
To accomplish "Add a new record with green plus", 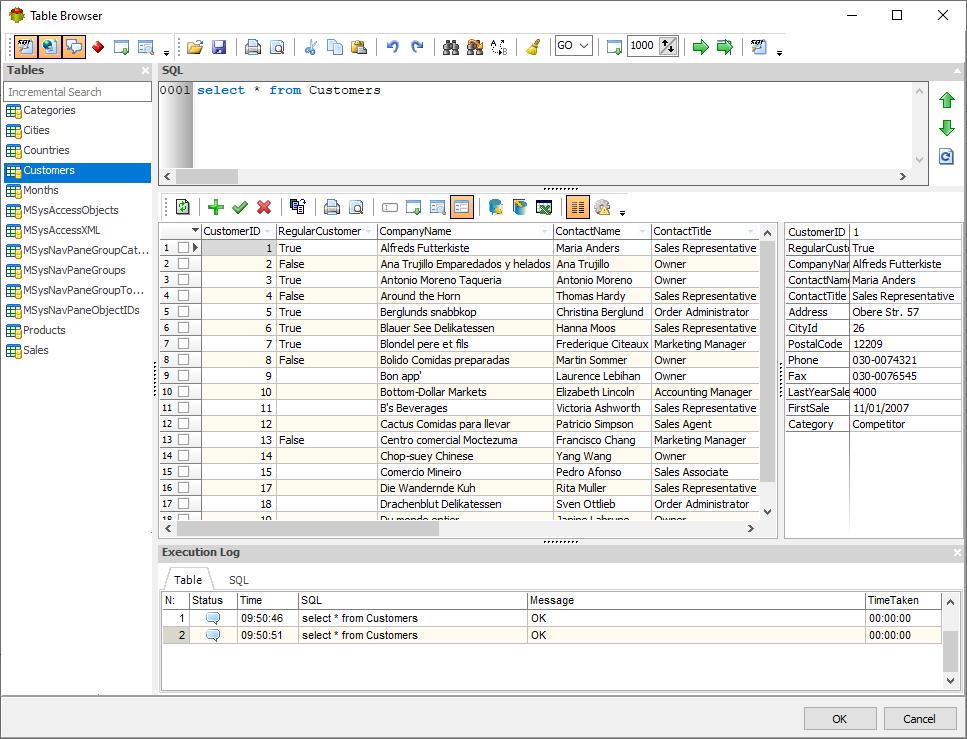I will [x=216, y=207].
